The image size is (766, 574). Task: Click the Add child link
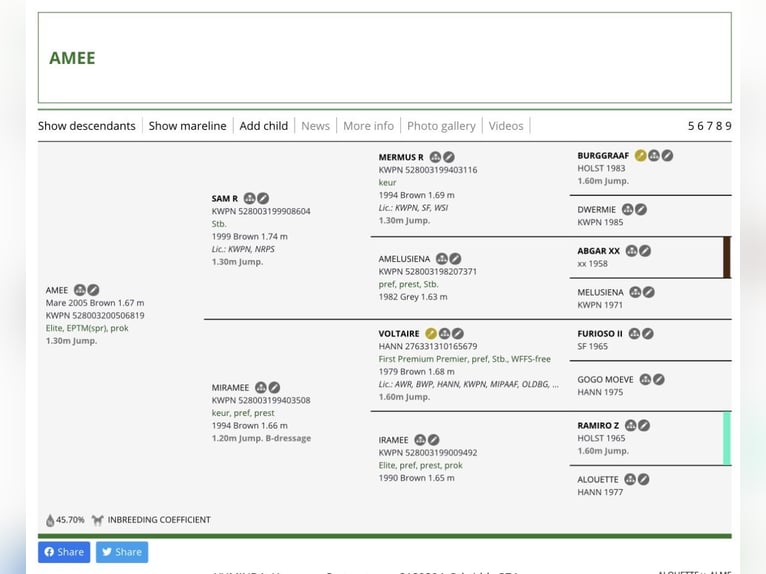(264, 126)
